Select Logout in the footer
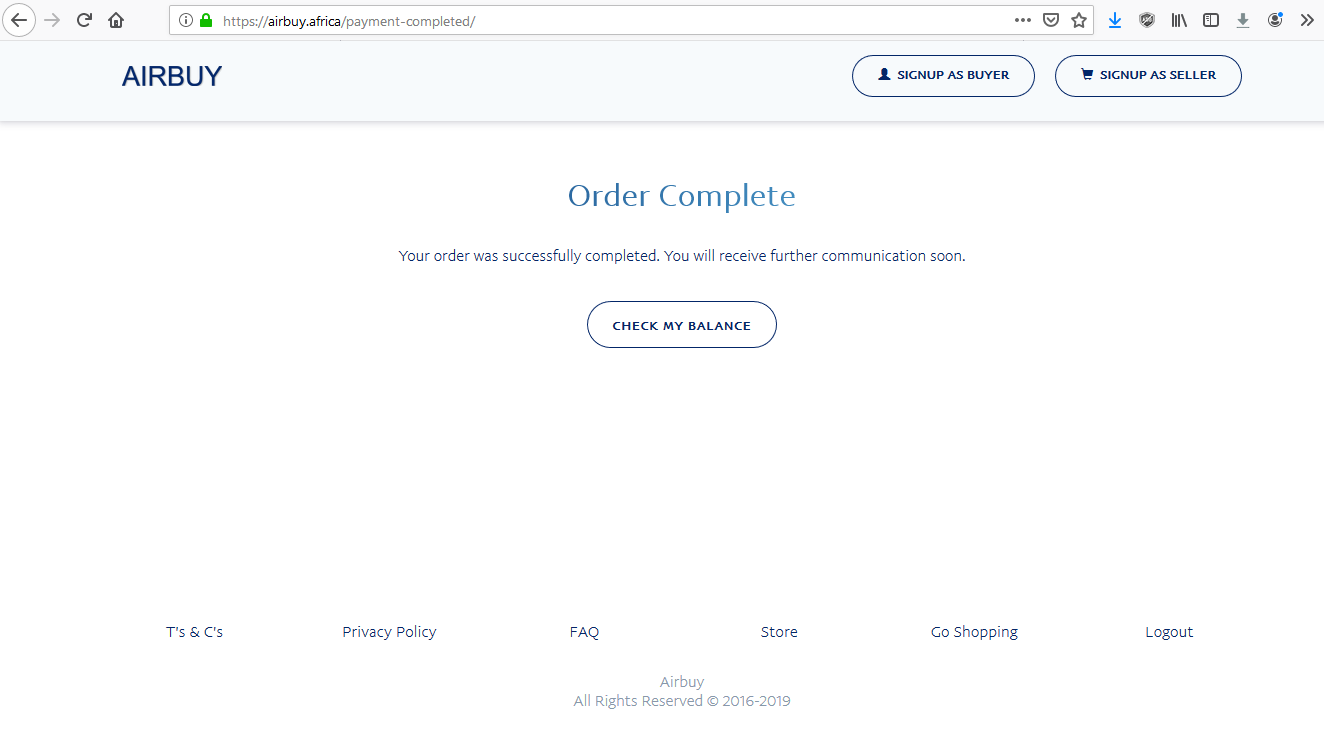The width and height of the screenshot is (1324, 731). 1169,632
